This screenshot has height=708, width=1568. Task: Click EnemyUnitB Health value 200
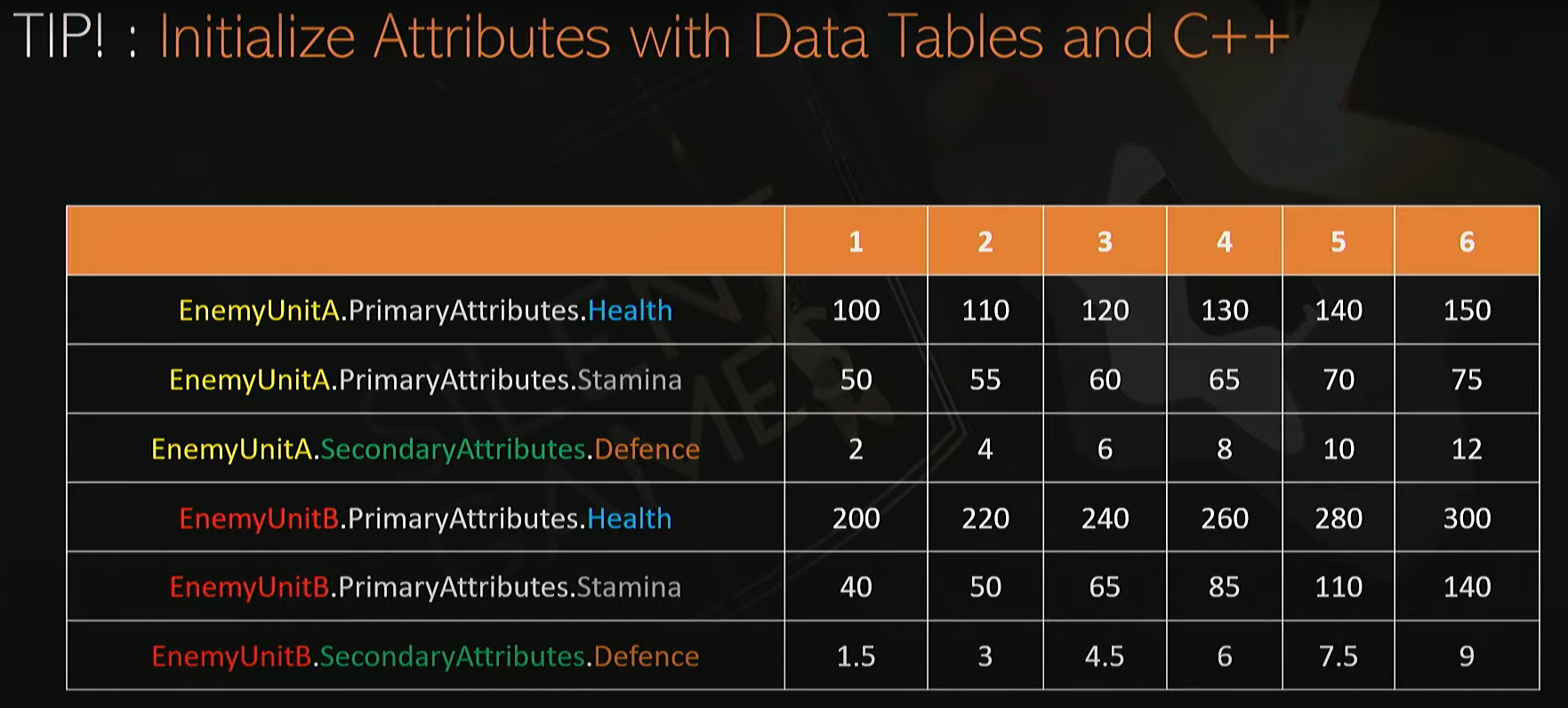tap(856, 519)
